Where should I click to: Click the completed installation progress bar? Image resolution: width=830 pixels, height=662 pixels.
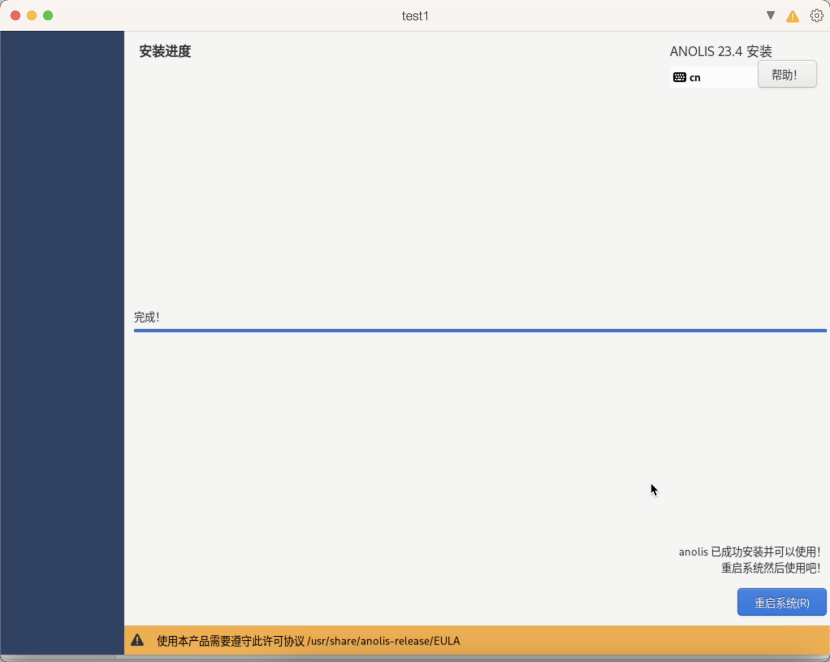point(480,331)
